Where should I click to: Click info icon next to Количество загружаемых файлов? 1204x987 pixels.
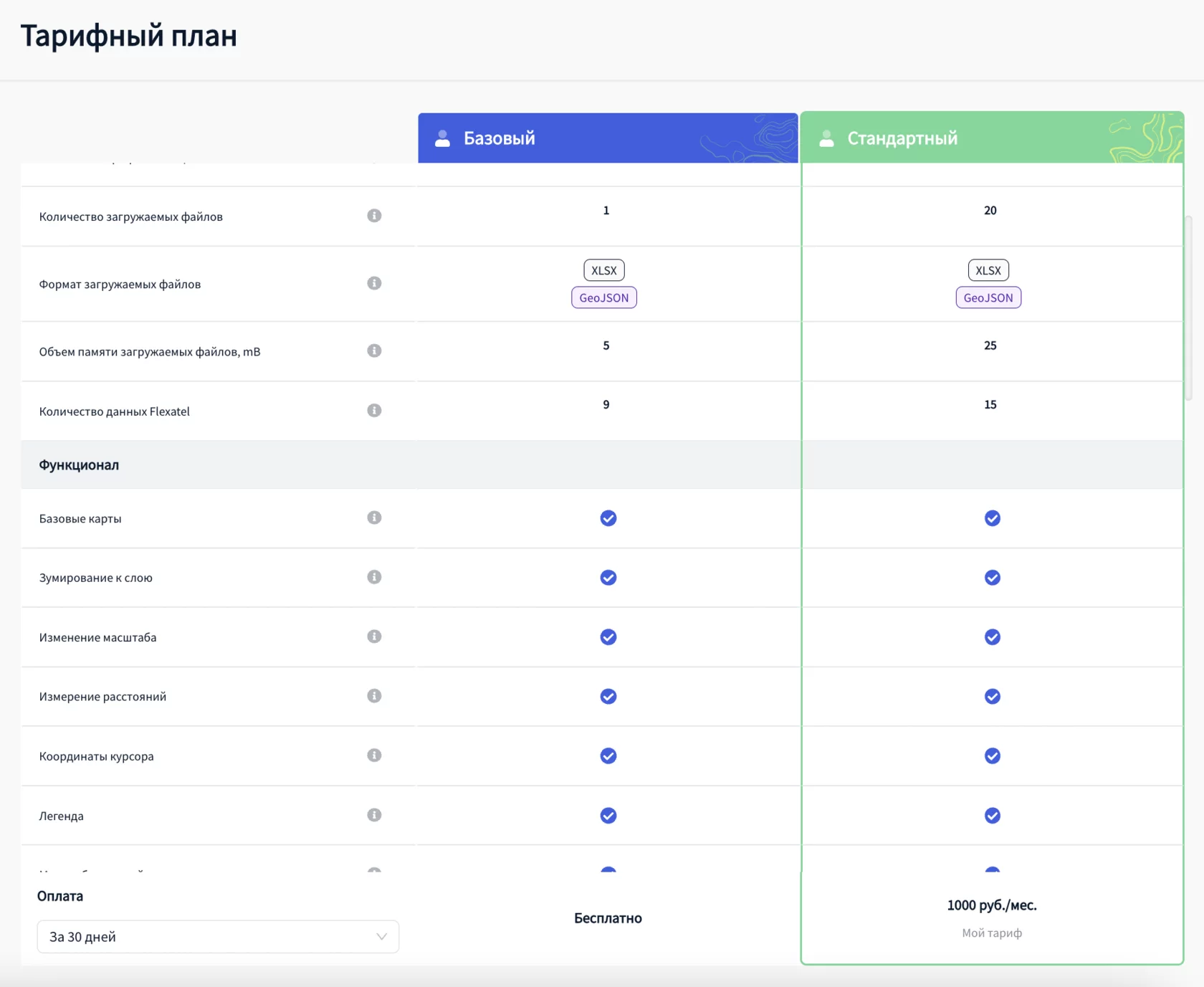[x=374, y=216]
